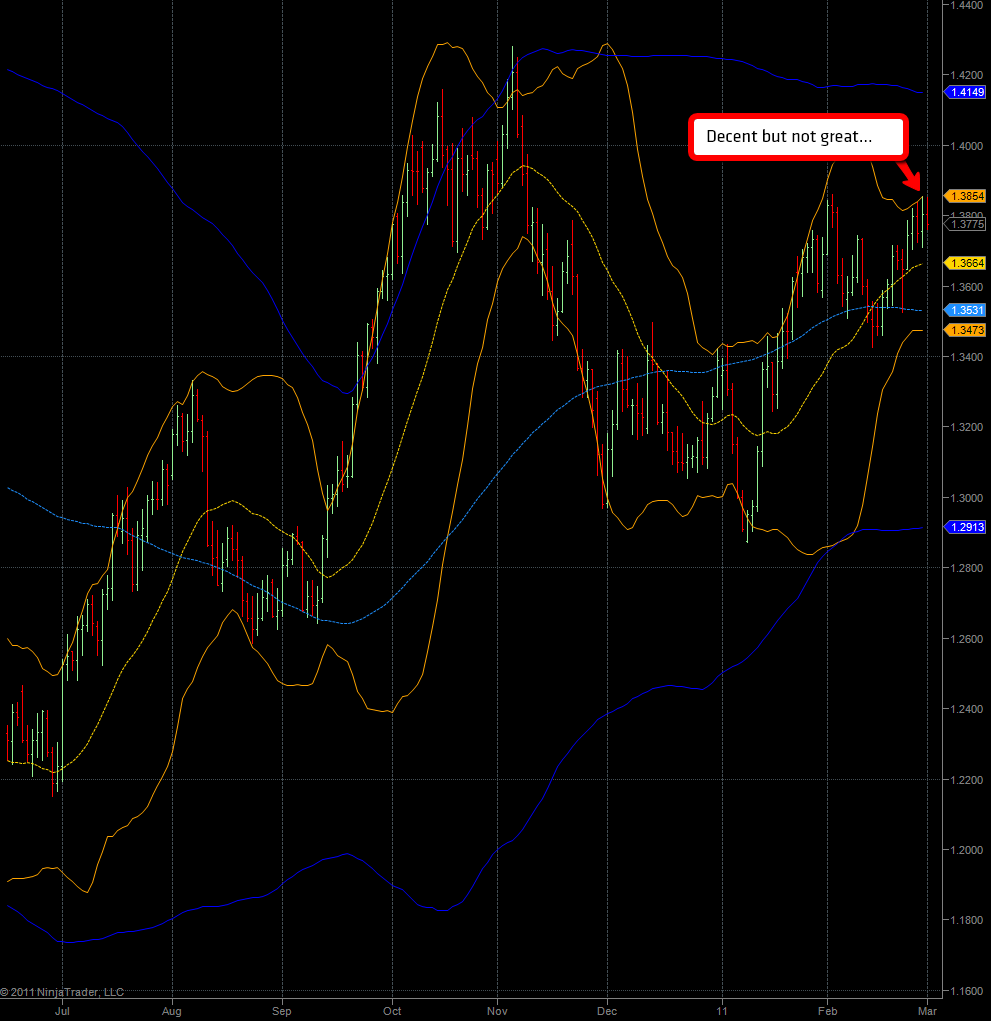The image size is (991, 1021).
Task: Select the 'Decent but not great...' annotation box
Action: [x=797, y=137]
